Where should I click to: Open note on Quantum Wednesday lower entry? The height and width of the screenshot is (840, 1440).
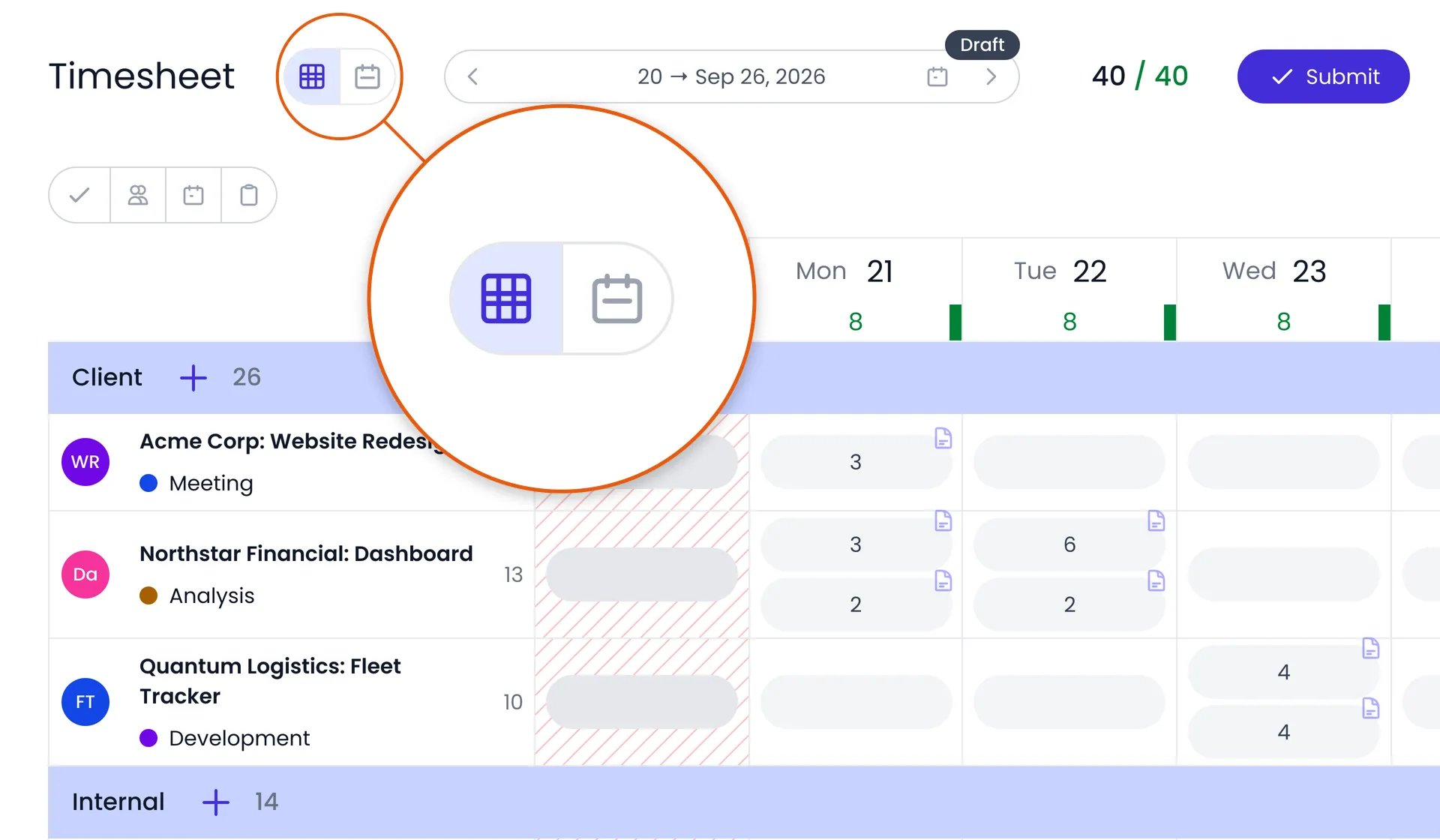pos(1370,708)
